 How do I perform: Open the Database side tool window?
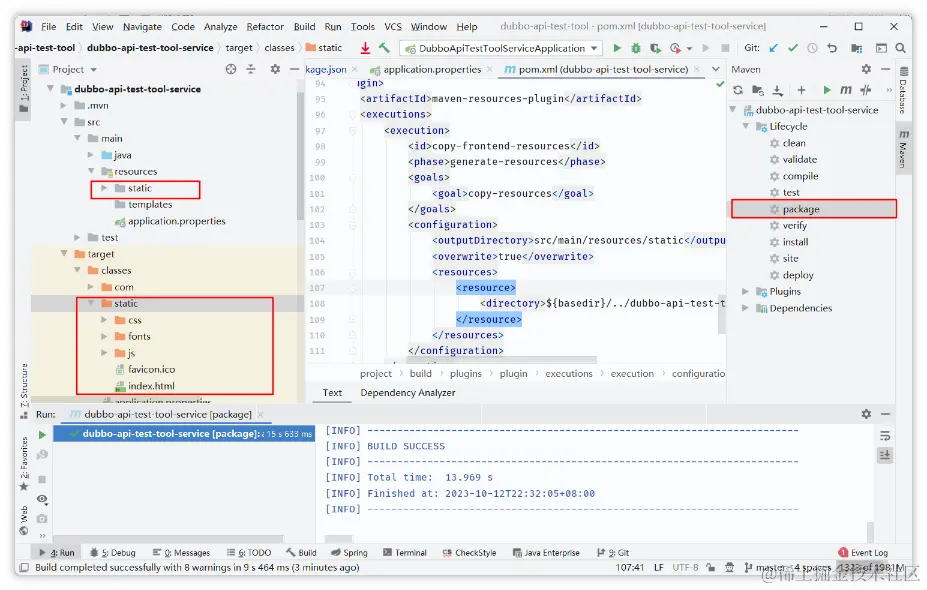pos(903,90)
